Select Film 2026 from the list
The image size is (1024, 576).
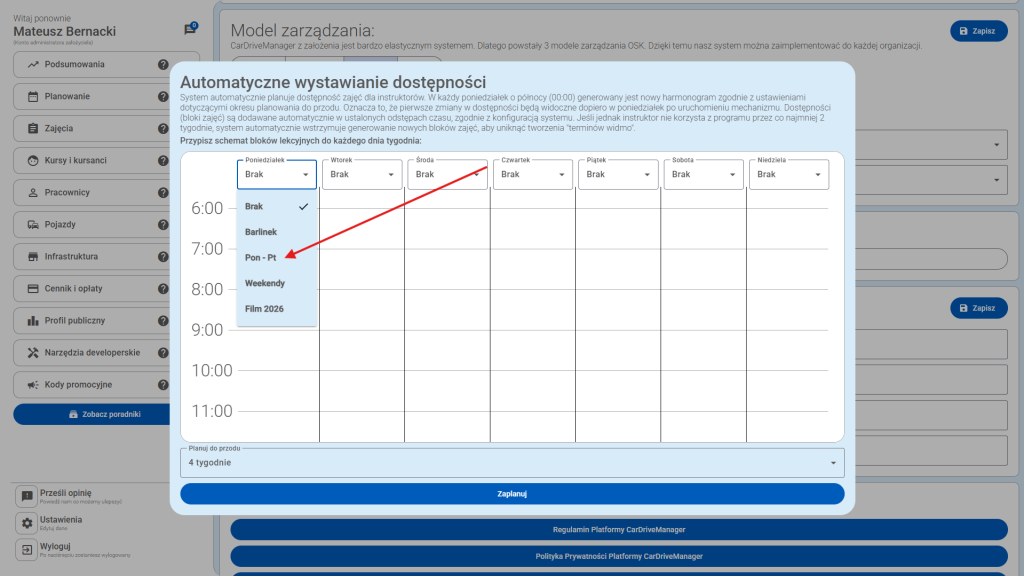pyautogui.click(x=264, y=309)
